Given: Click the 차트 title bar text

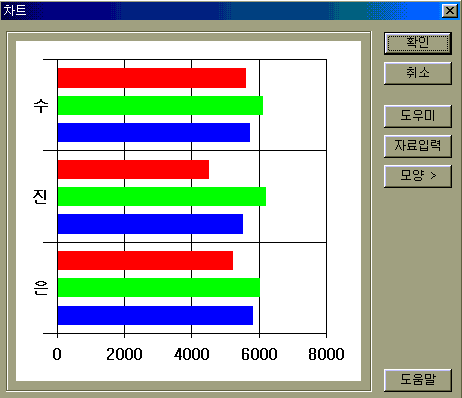Looking at the screenshot, I should point(14,10).
